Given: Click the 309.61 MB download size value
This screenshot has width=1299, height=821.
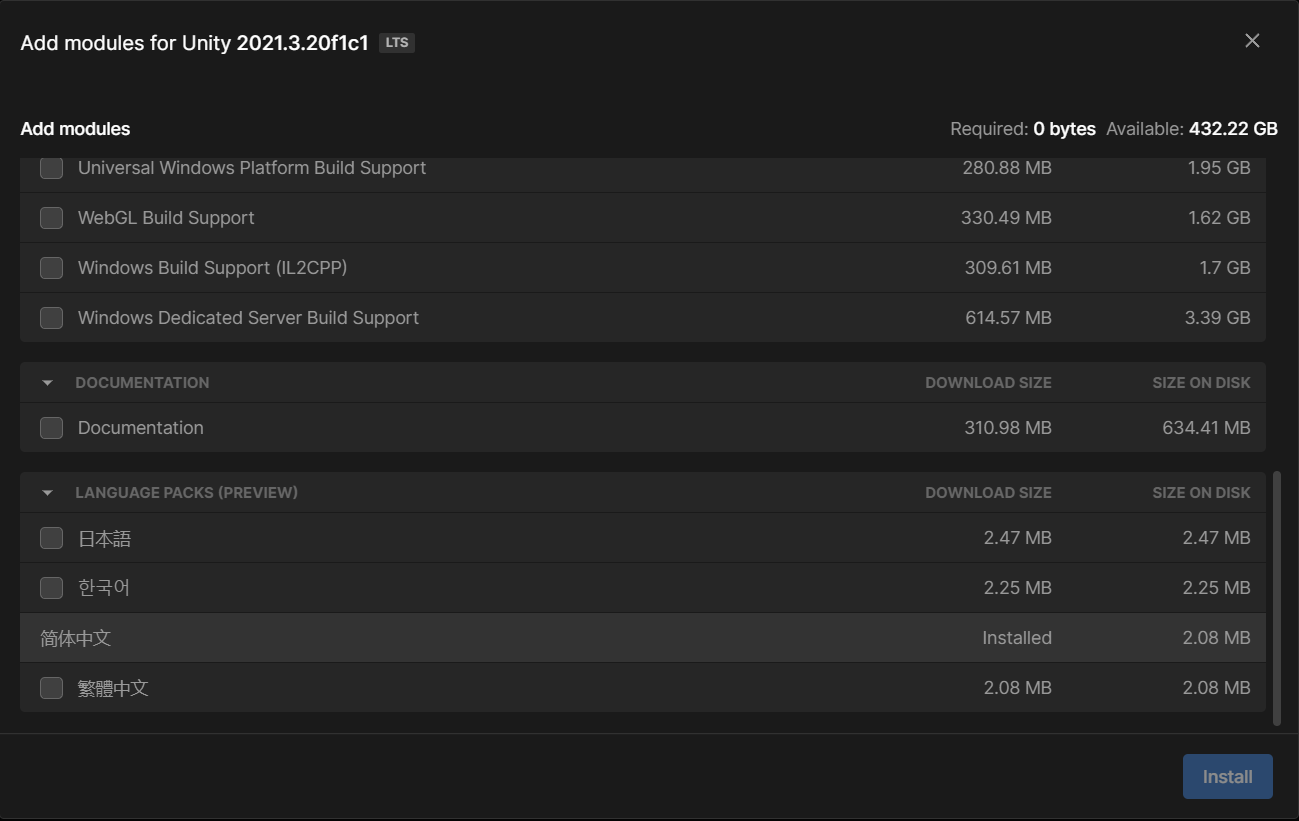Looking at the screenshot, I should [1008, 268].
